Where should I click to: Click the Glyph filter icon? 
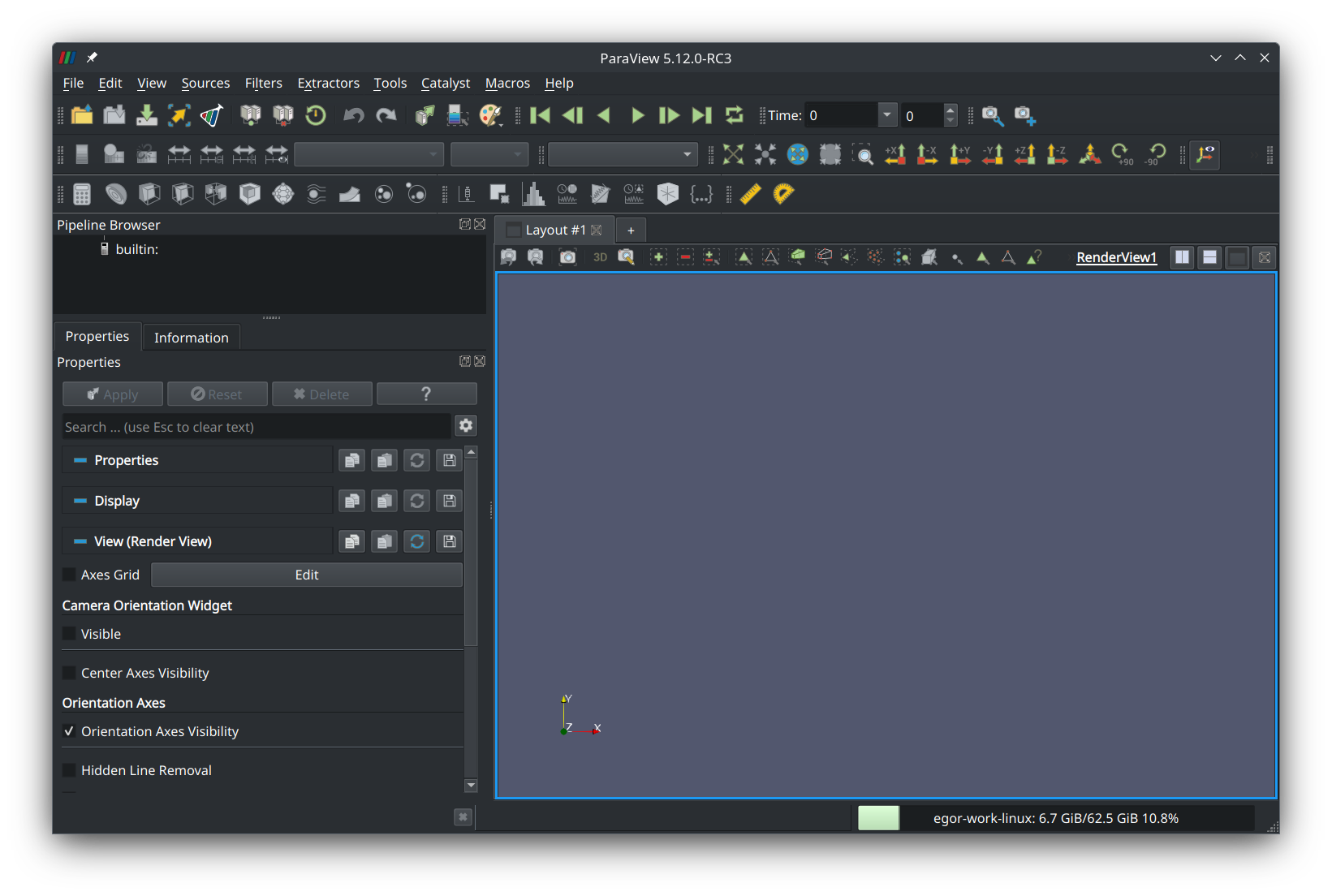(283, 194)
